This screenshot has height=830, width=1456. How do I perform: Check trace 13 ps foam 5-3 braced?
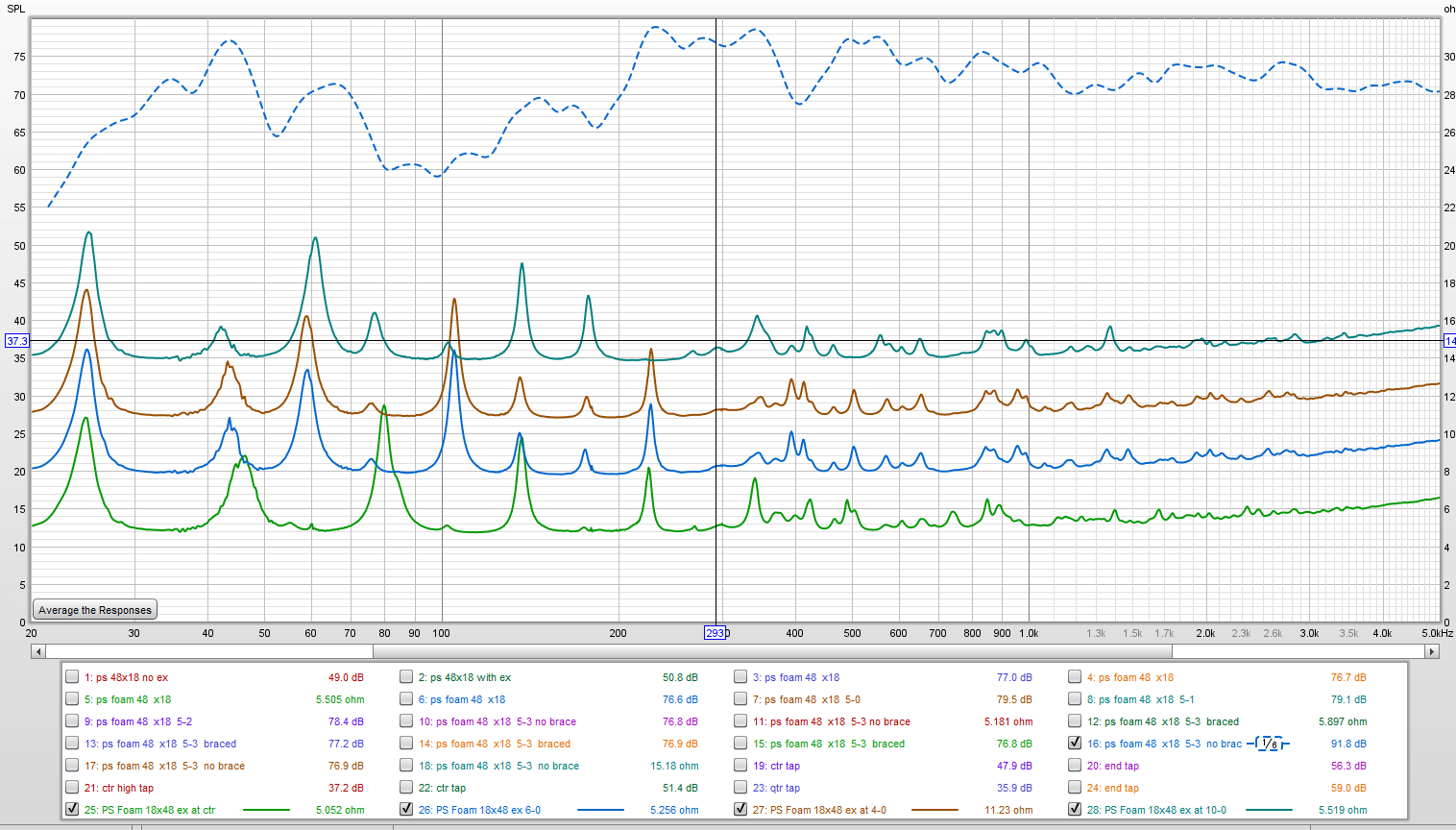[72, 743]
